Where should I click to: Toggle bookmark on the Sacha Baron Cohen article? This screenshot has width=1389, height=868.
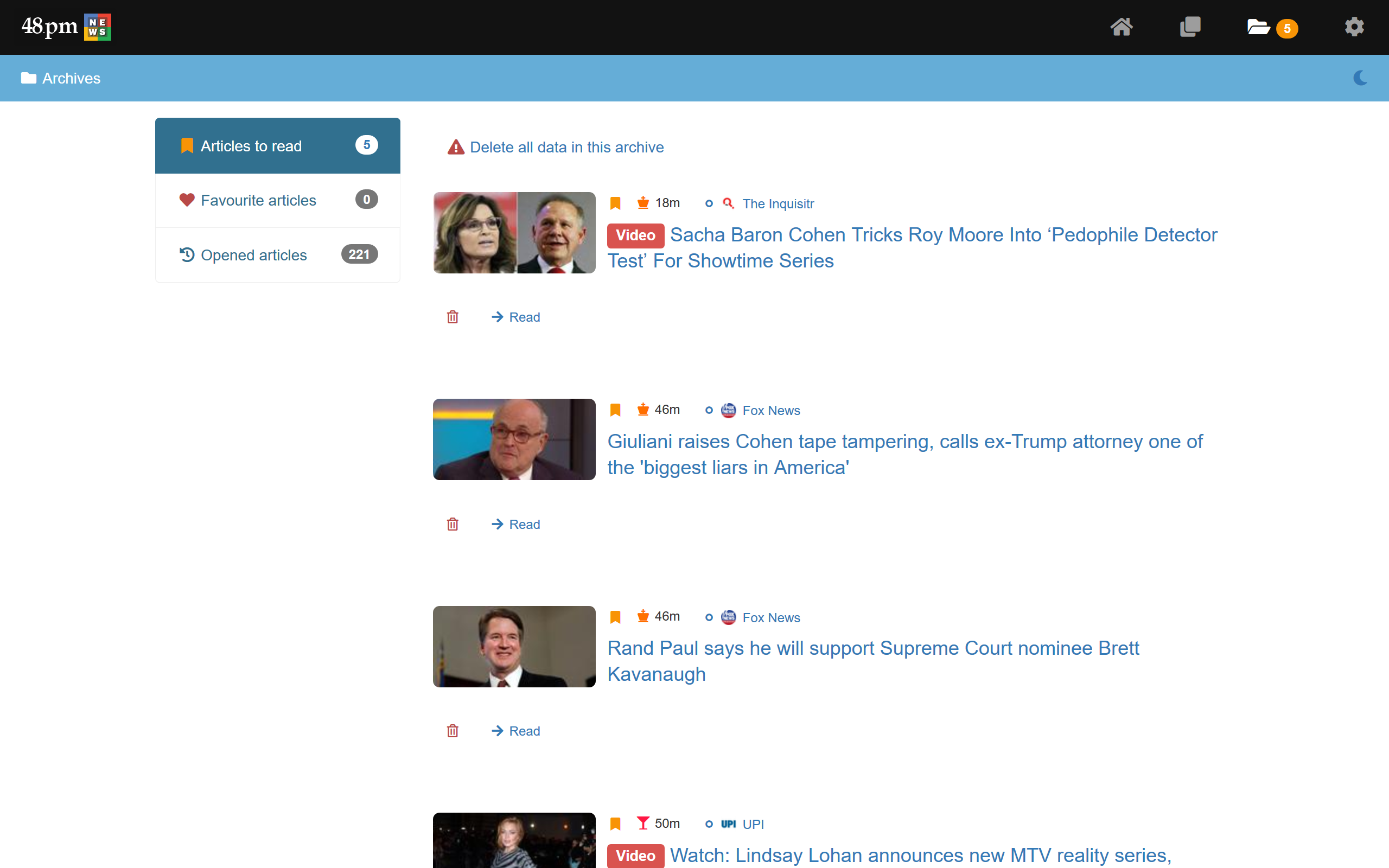click(x=615, y=203)
